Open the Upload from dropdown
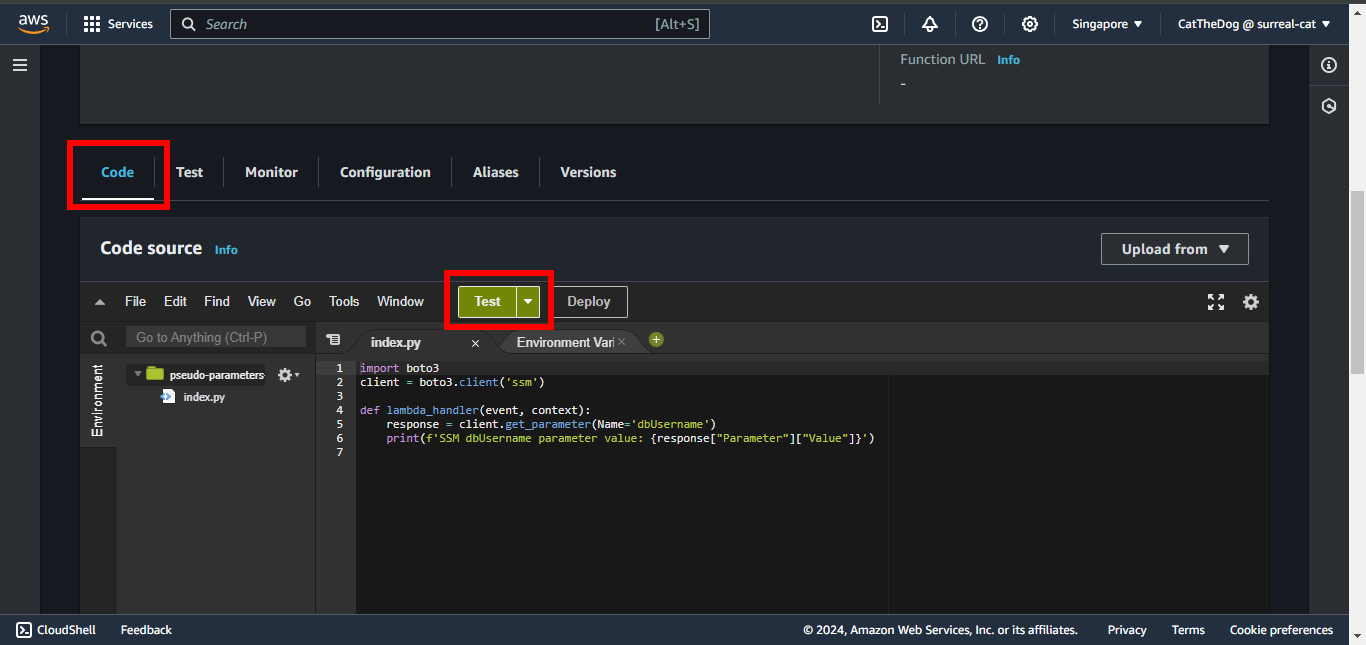Image resolution: width=1366 pixels, height=645 pixels. pyautogui.click(x=1174, y=249)
